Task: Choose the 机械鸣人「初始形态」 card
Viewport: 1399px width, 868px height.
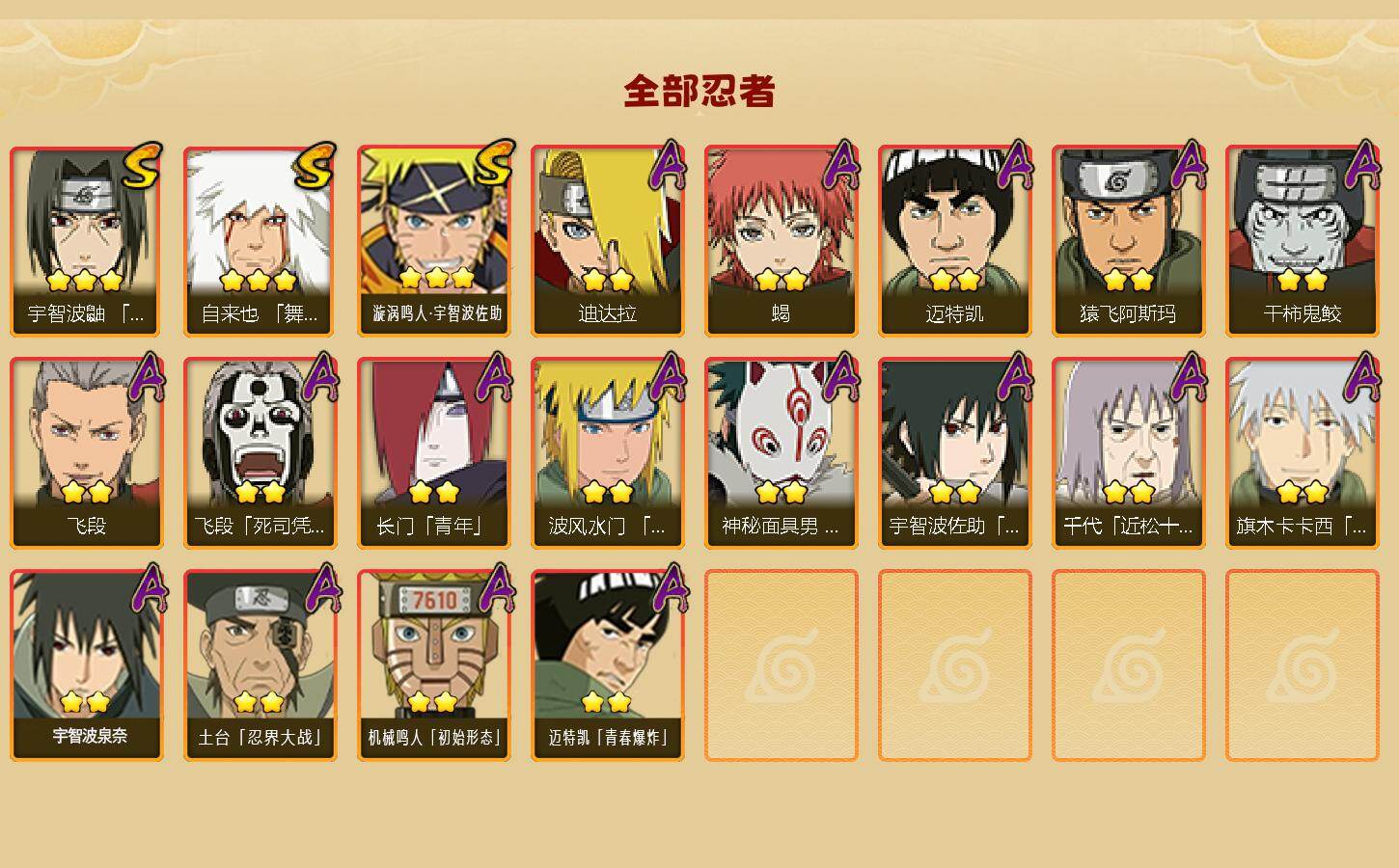Action: [x=434, y=665]
